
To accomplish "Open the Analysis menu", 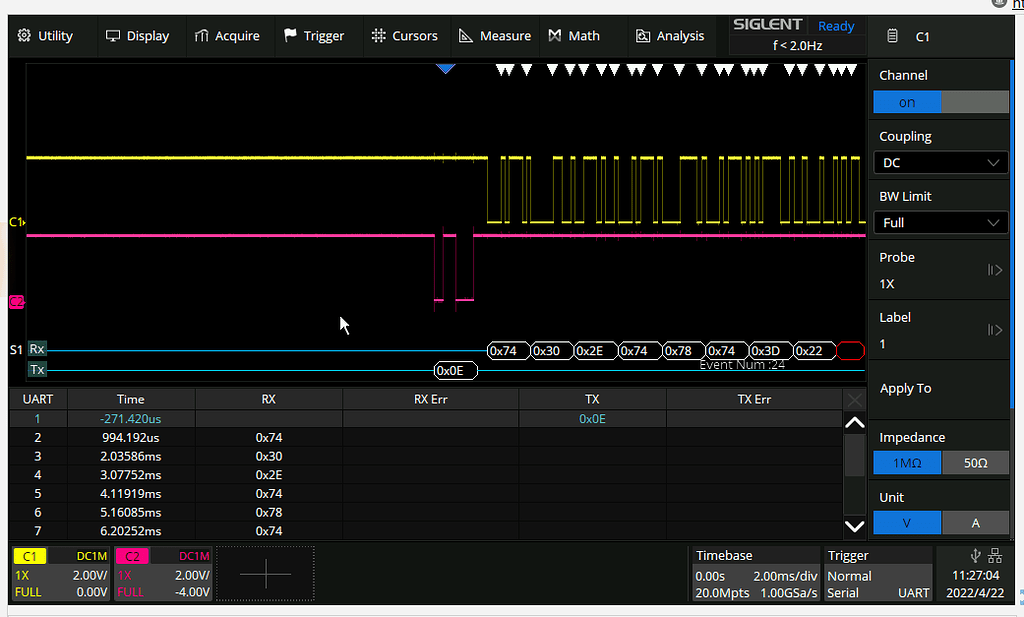I will tap(670, 36).
